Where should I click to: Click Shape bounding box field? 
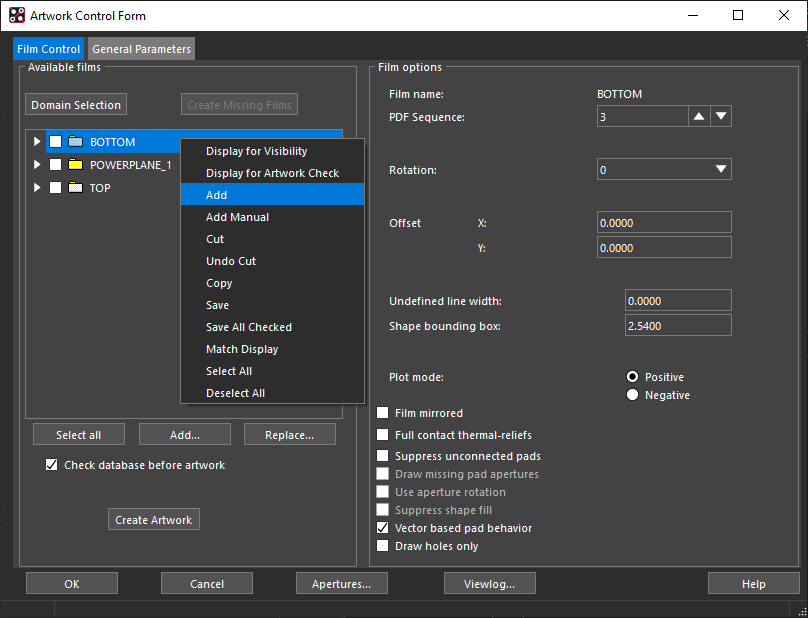678,325
